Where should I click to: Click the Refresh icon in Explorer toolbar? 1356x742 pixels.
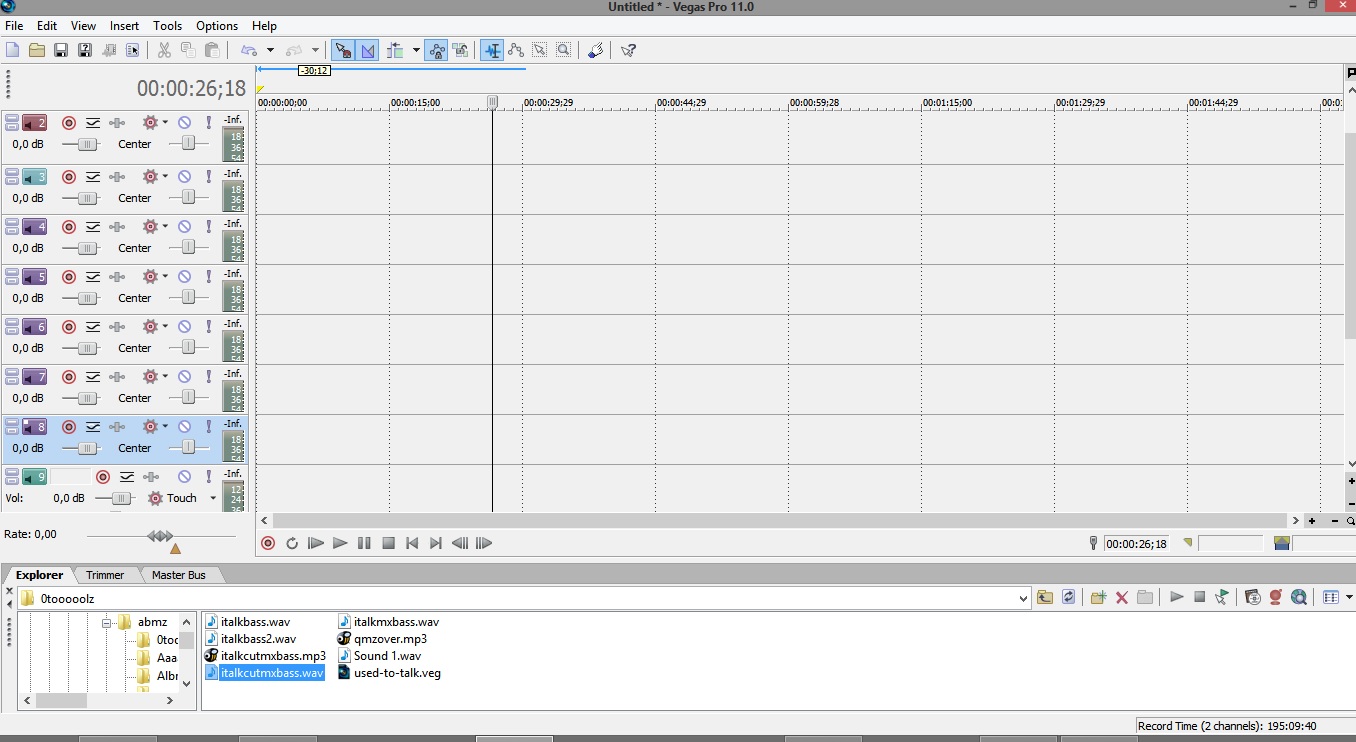[1068, 597]
